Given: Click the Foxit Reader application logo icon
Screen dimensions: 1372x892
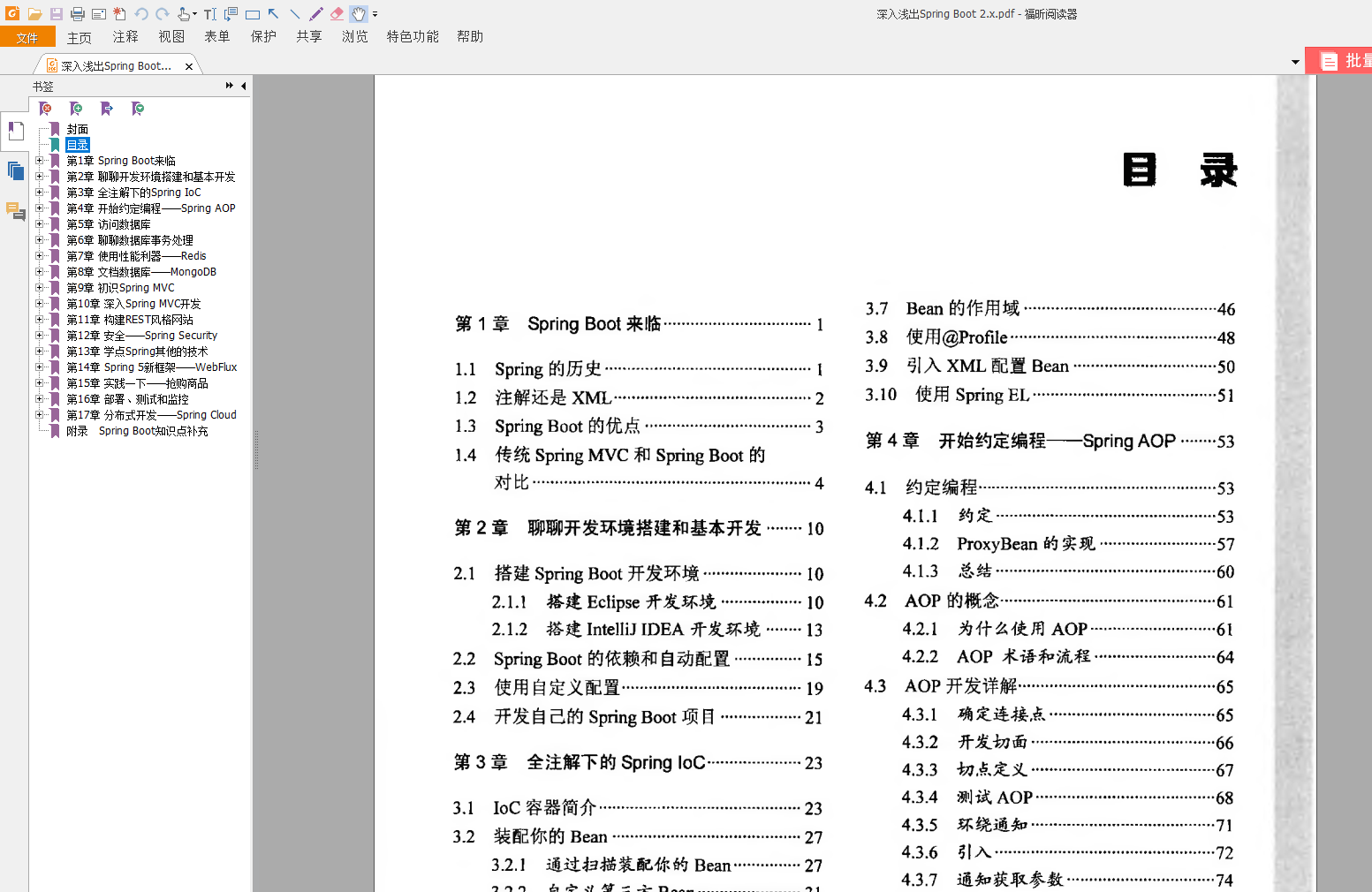Looking at the screenshot, I should [x=12, y=13].
